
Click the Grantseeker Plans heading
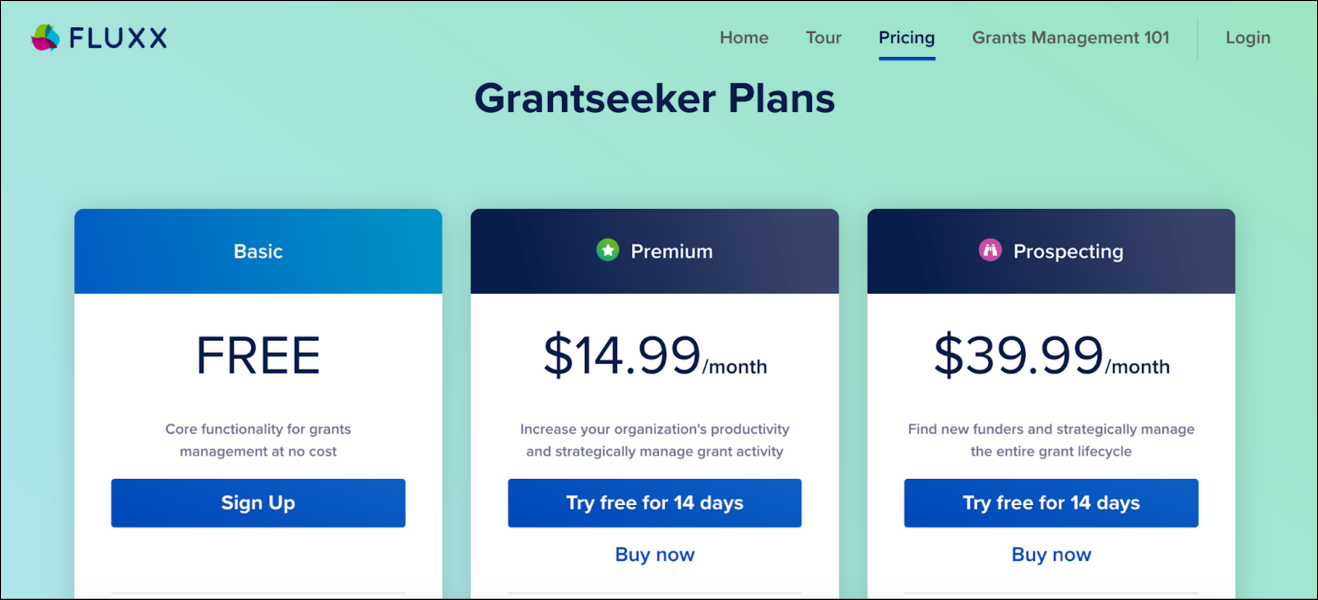point(655,98)
